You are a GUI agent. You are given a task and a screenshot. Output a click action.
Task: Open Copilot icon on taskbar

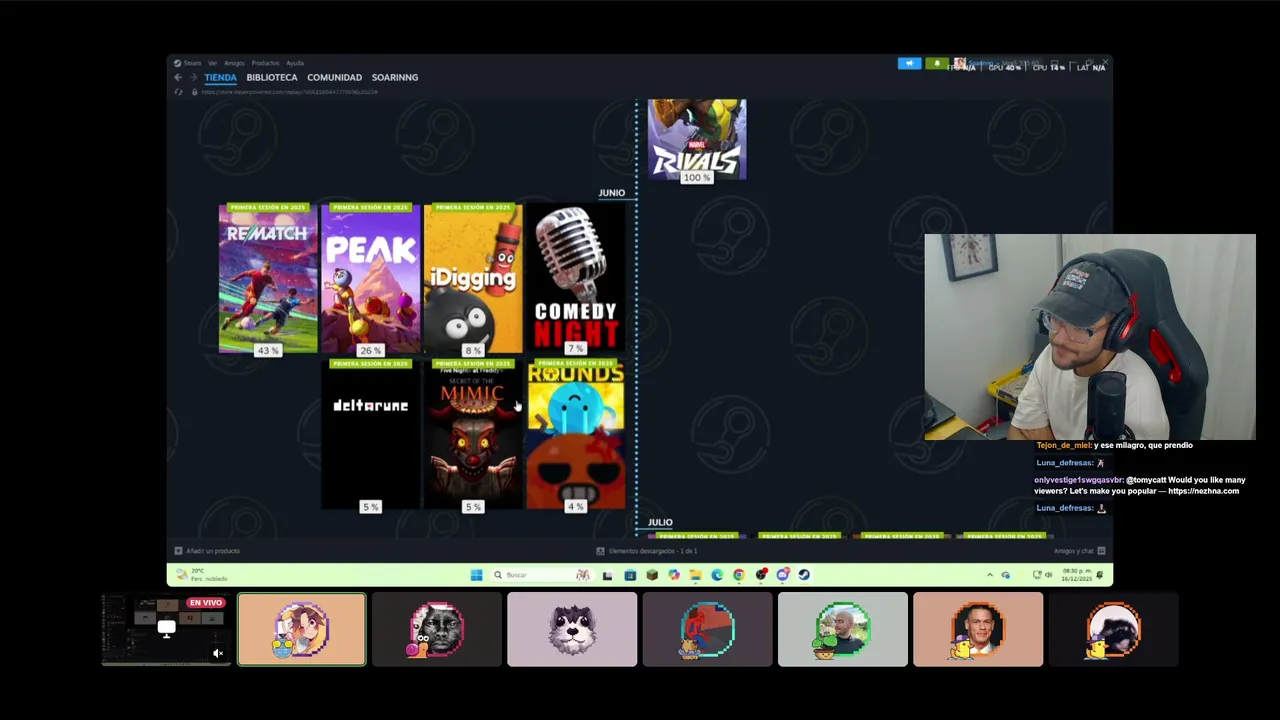click(x=674, y=575)
